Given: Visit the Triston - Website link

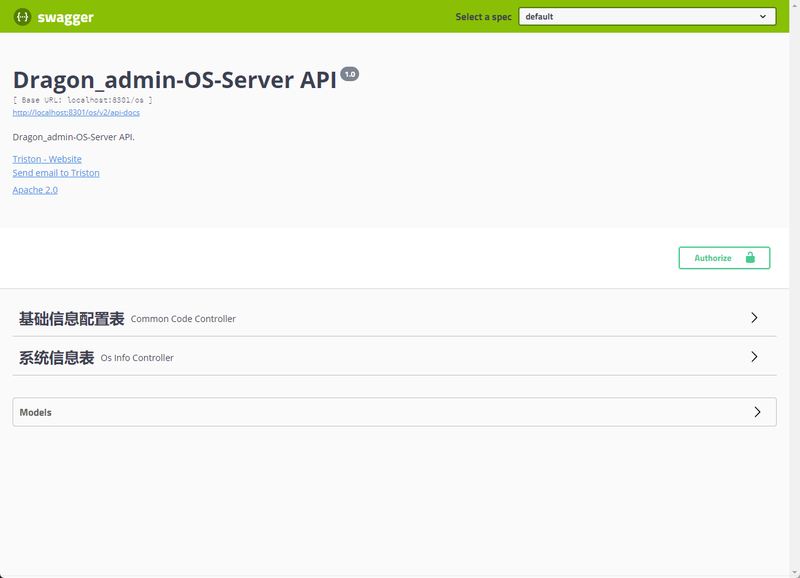Looking at the screenshot, I should pos(47,159).
